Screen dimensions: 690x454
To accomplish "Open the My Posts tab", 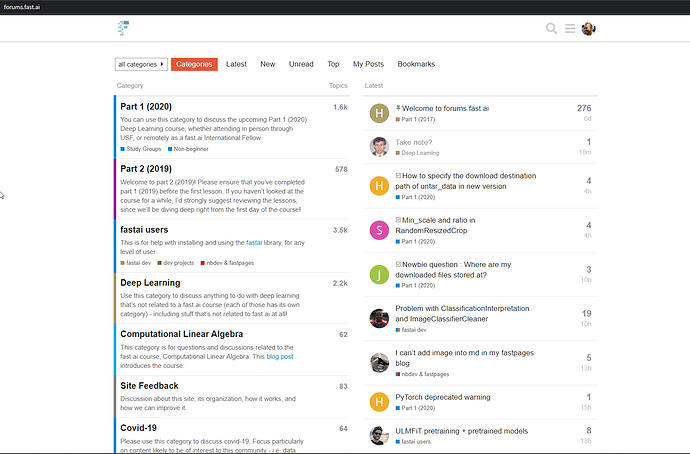I will pyautogui.click(x=368, y=64).
